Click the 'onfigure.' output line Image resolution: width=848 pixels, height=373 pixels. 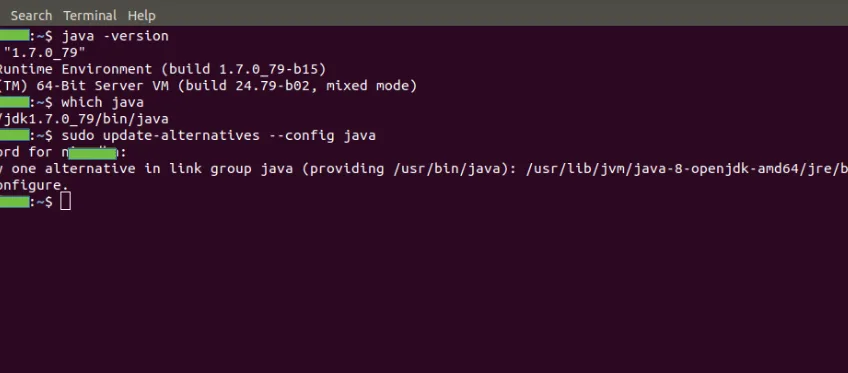pyautogui.click(x=35, y=185)
